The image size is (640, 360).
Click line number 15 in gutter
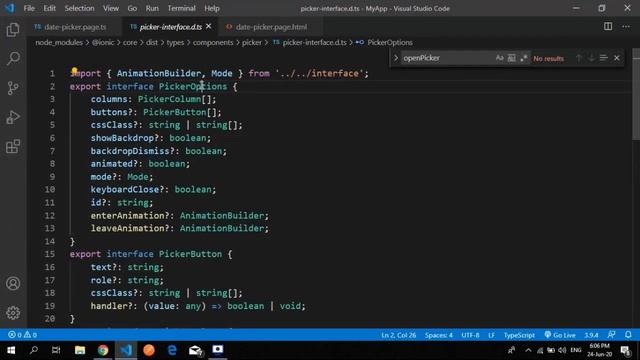tap(49, 254)
